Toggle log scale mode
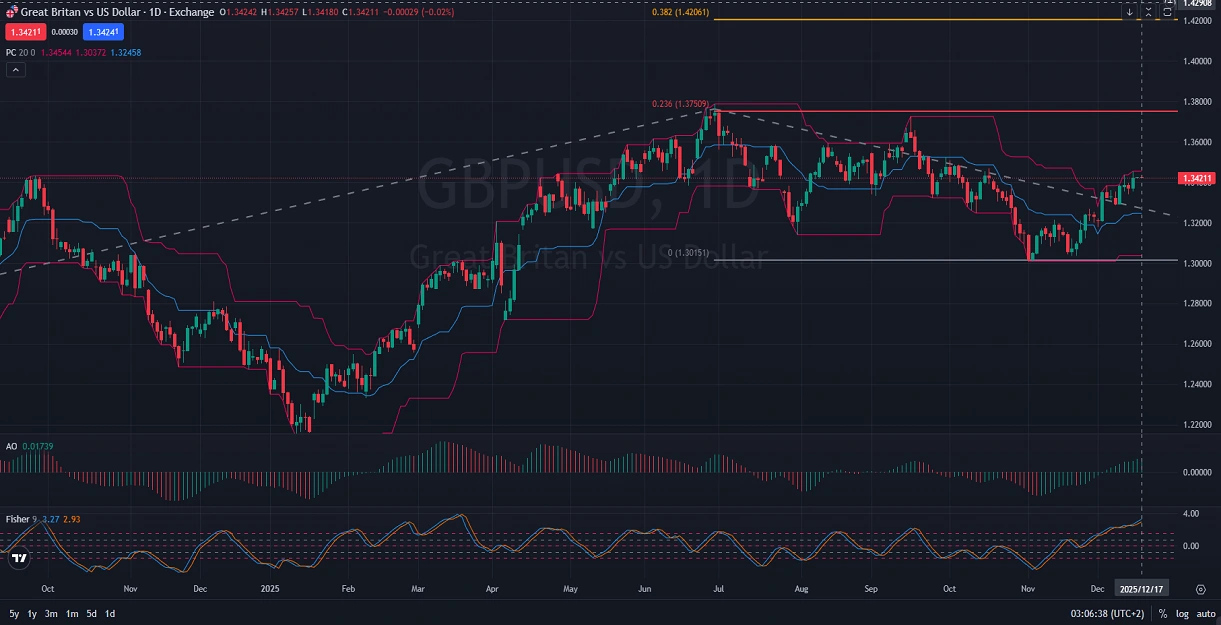 point(1181,613)
